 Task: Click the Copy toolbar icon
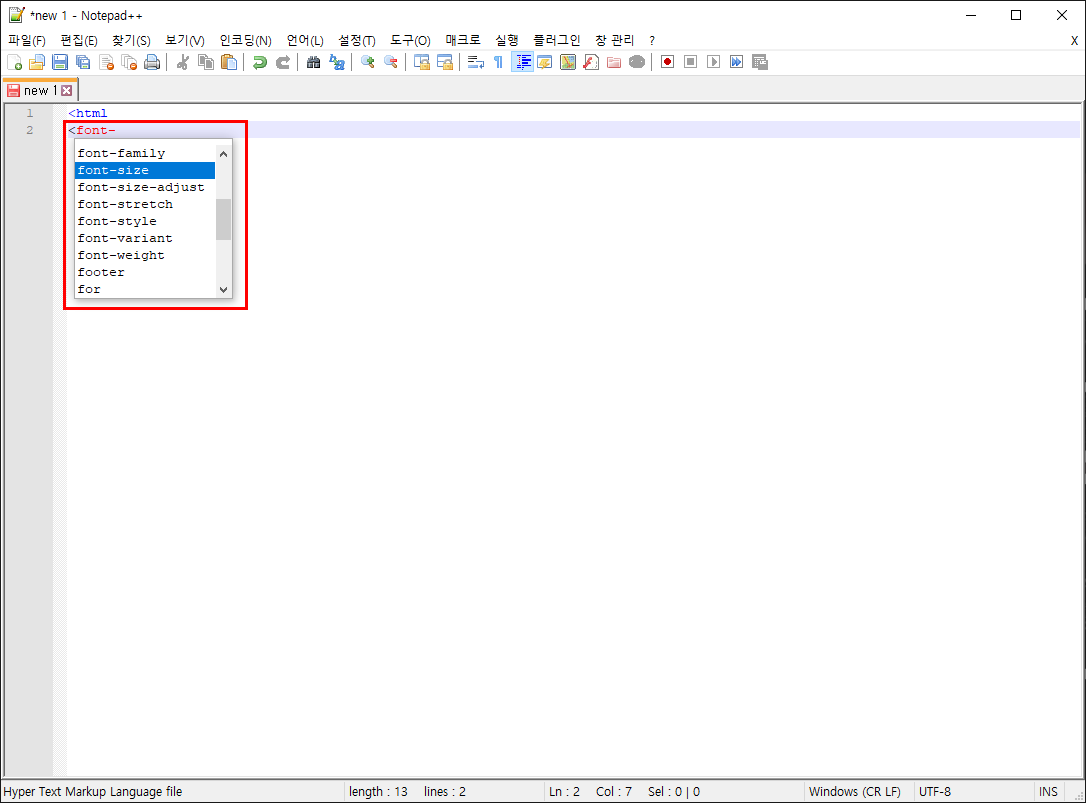click(x=206, y=62)
